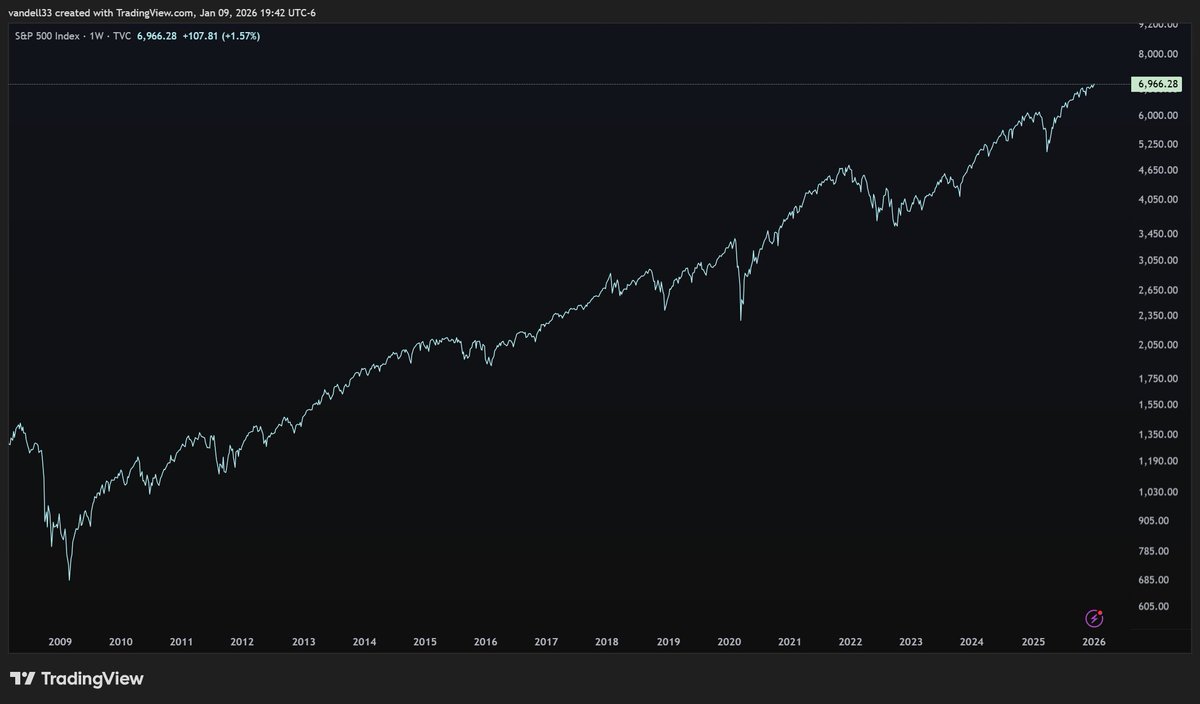This screenshot has width=1200, height=704.
Task: Click the 2020 label on the time axis
Action: 729,642
